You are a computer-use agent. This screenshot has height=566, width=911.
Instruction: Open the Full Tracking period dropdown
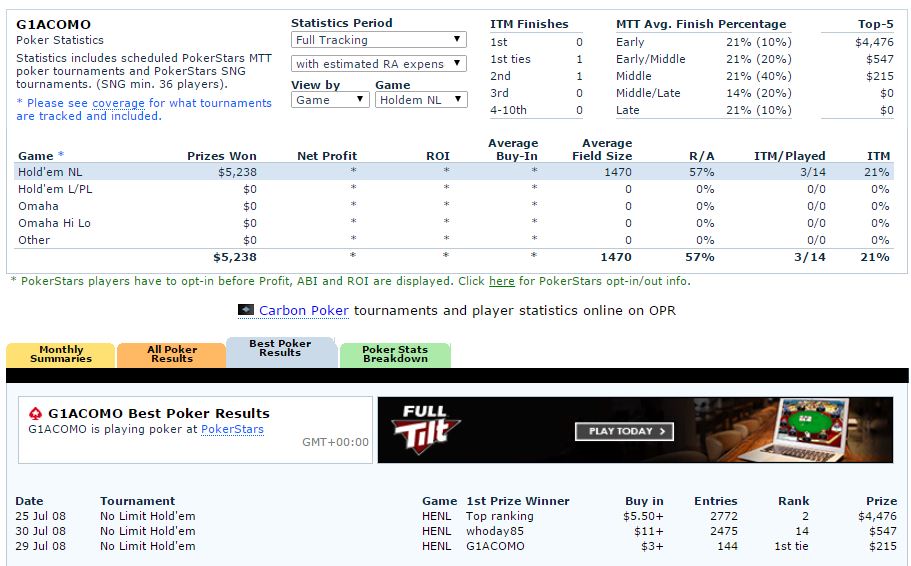pos(379,40)
